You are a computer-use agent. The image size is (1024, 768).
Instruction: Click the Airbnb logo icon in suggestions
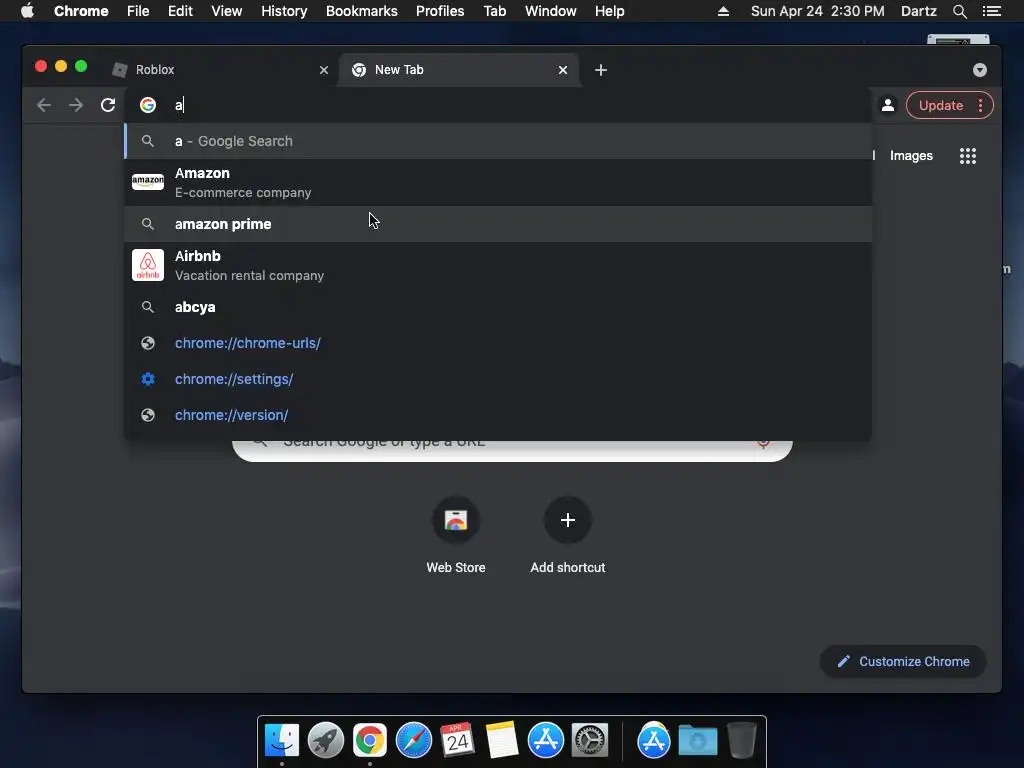[x=148, y=265]
